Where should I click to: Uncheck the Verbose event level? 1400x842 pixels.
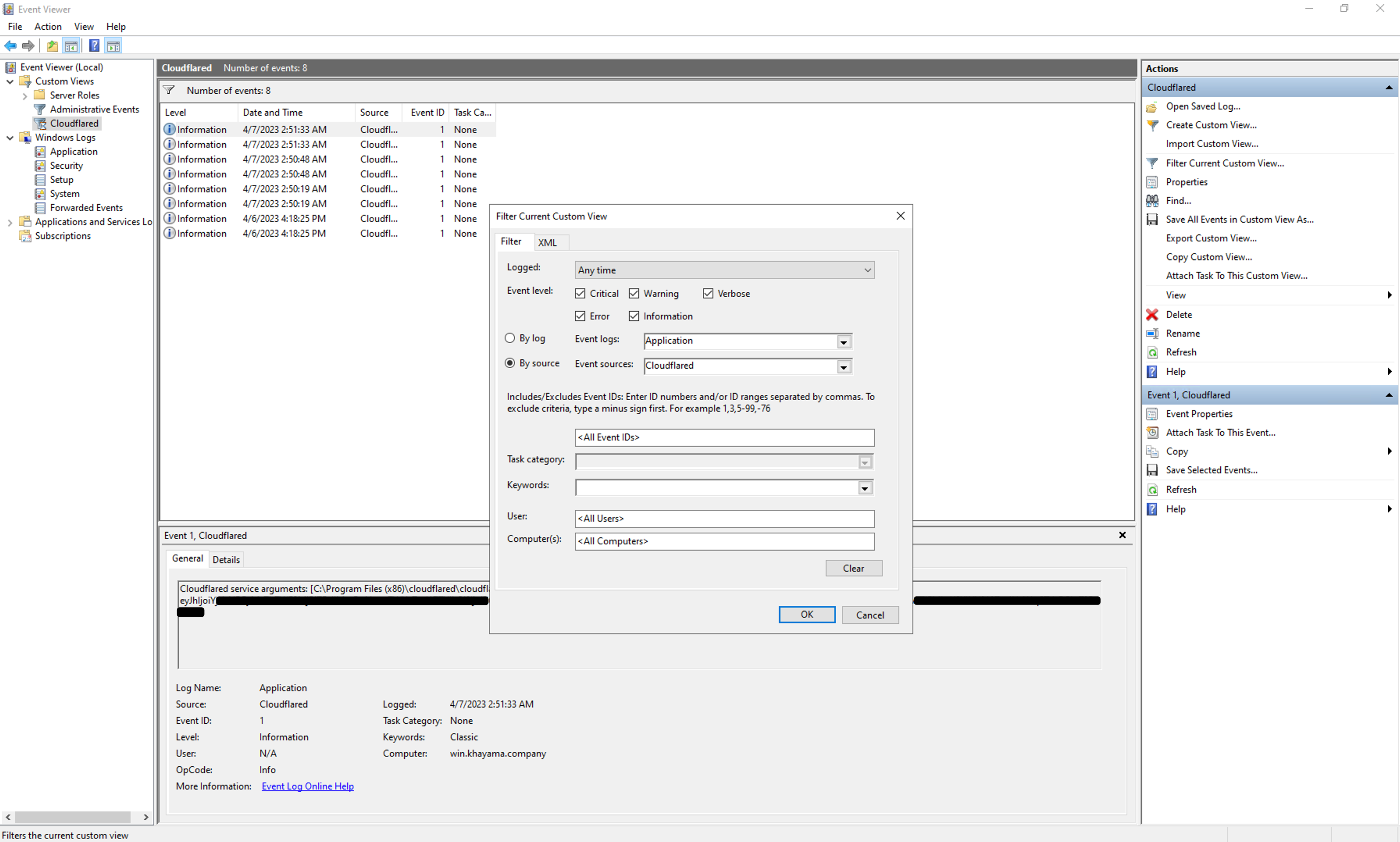[x=708, y=293]
